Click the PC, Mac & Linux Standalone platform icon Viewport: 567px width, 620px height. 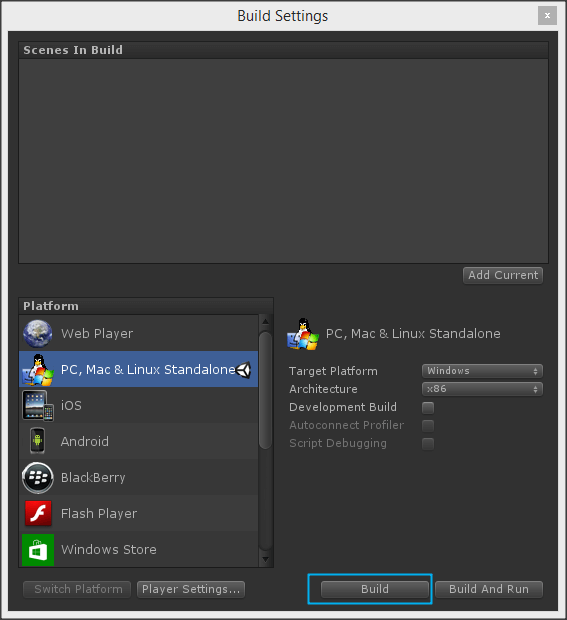coord(38,370)
